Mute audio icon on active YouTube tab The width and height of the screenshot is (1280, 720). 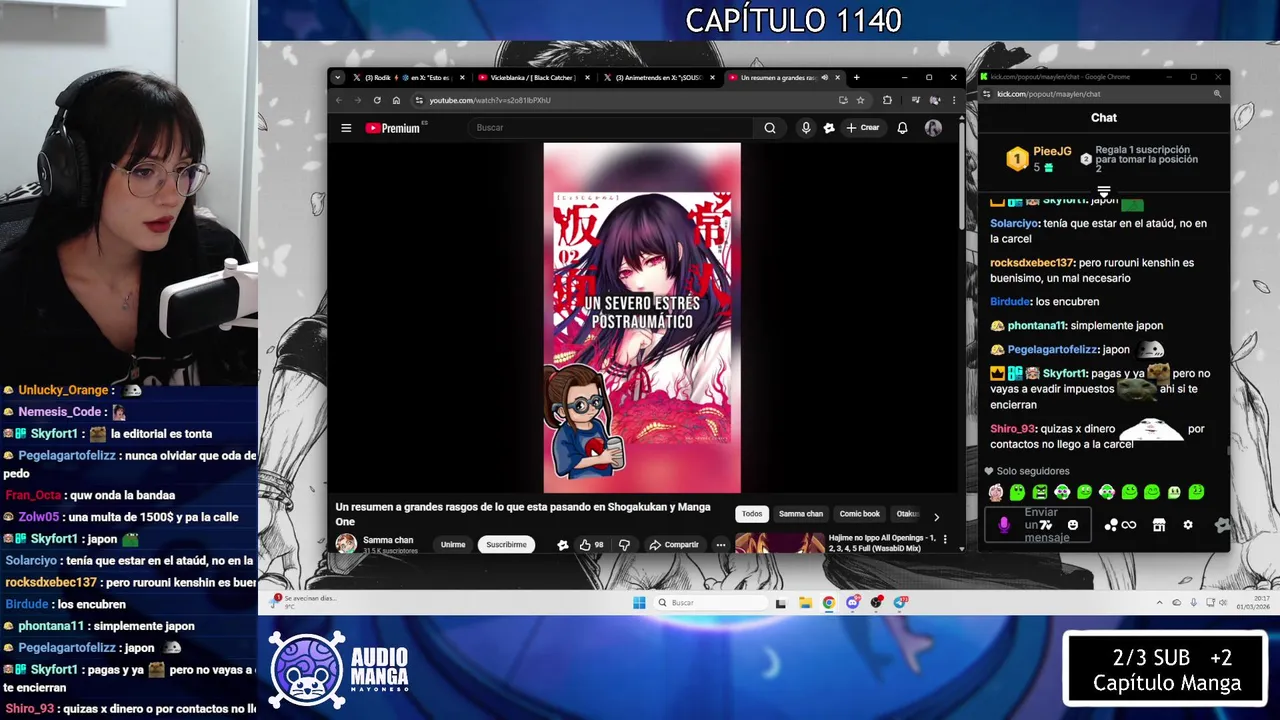pos(824,77)
